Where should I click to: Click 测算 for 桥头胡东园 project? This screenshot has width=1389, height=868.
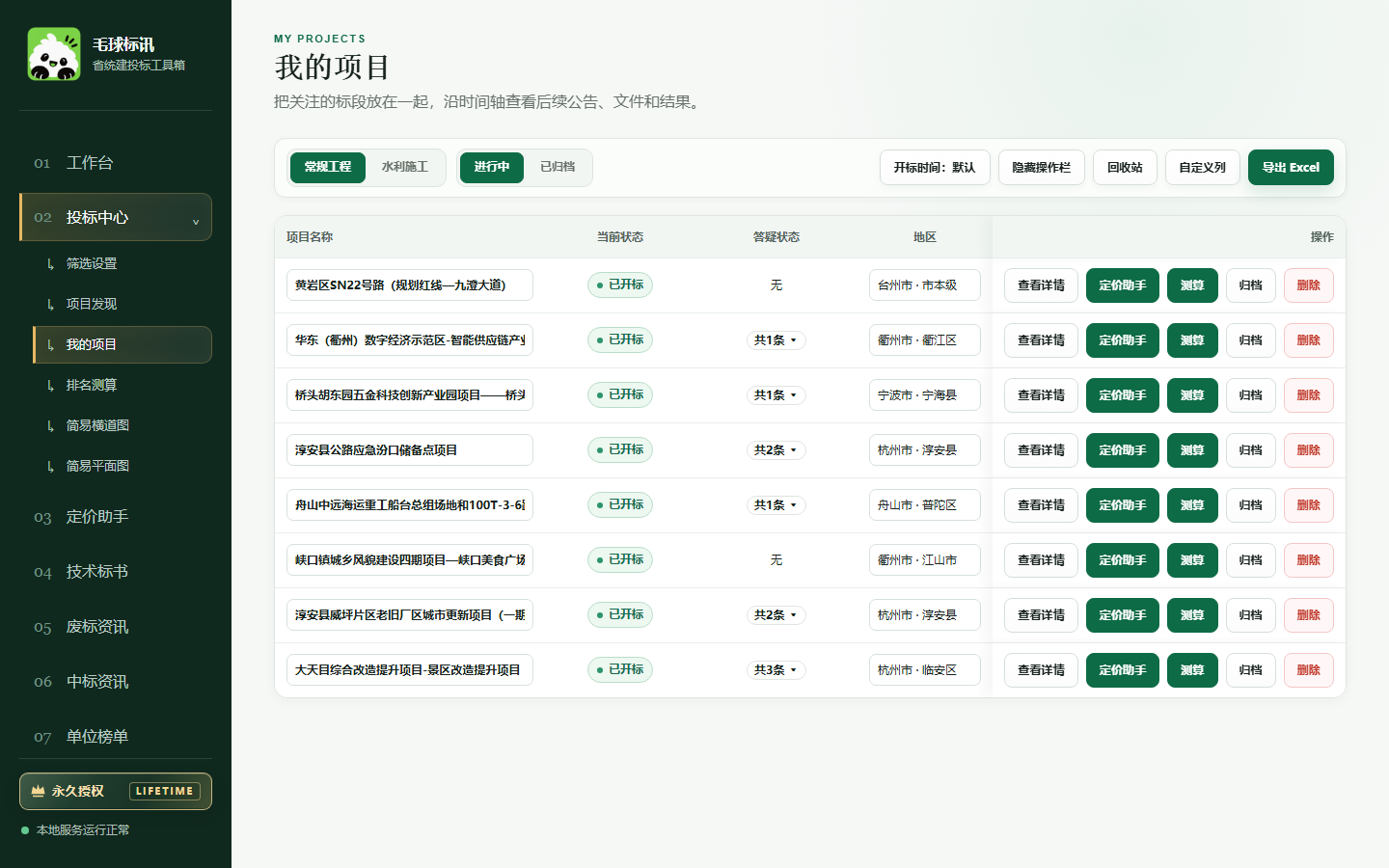[x=1192, y=395]
